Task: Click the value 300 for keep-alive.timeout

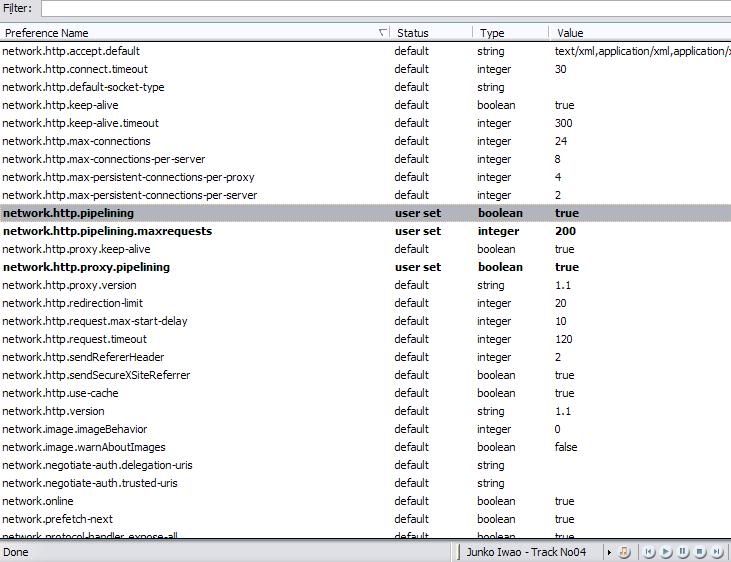Action: (x=564, y=123)
